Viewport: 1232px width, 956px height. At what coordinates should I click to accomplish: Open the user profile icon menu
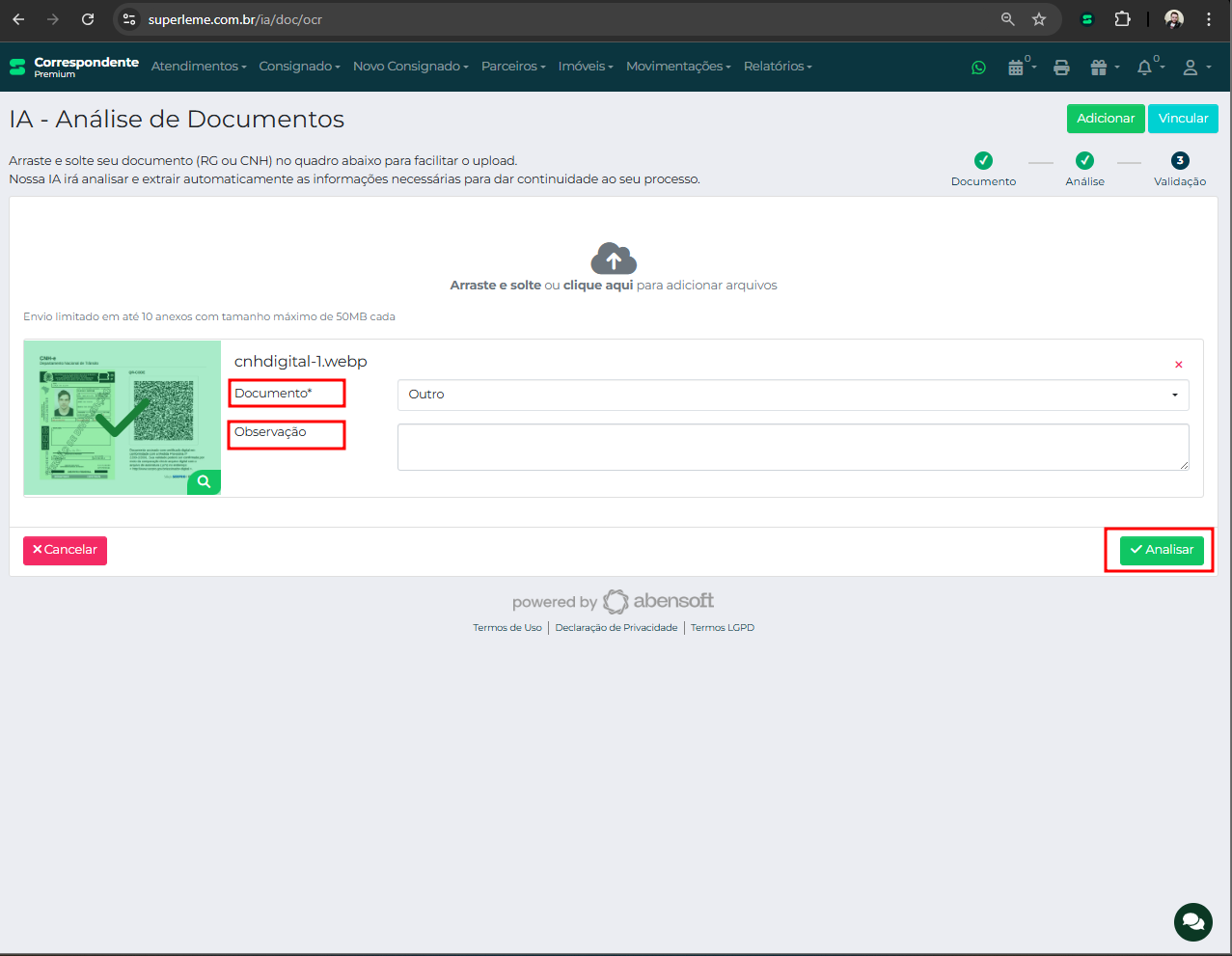(1191, 68)
